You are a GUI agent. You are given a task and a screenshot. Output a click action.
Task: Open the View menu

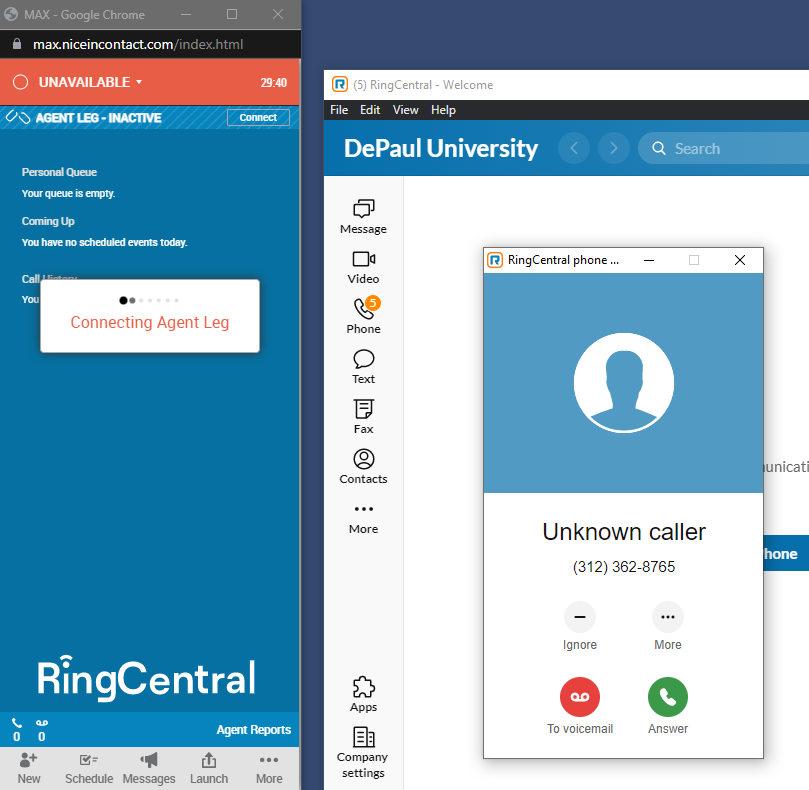coord(405,110)
